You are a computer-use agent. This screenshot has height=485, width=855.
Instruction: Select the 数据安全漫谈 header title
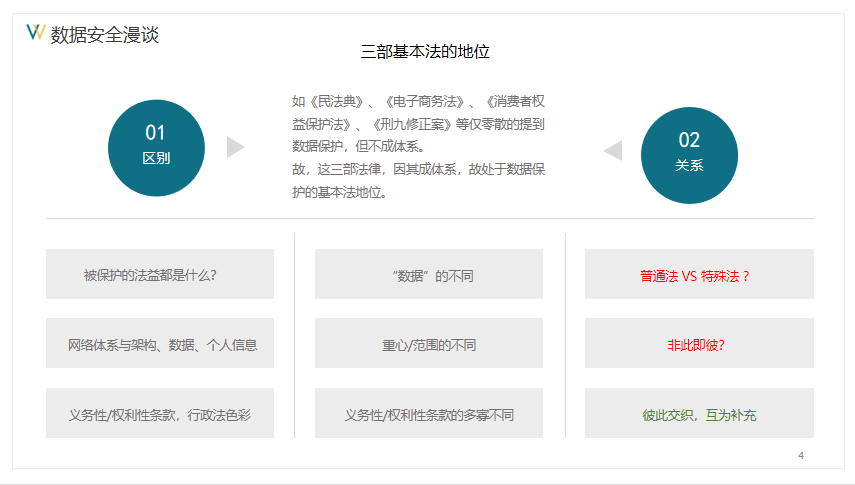tap(104, 35)
